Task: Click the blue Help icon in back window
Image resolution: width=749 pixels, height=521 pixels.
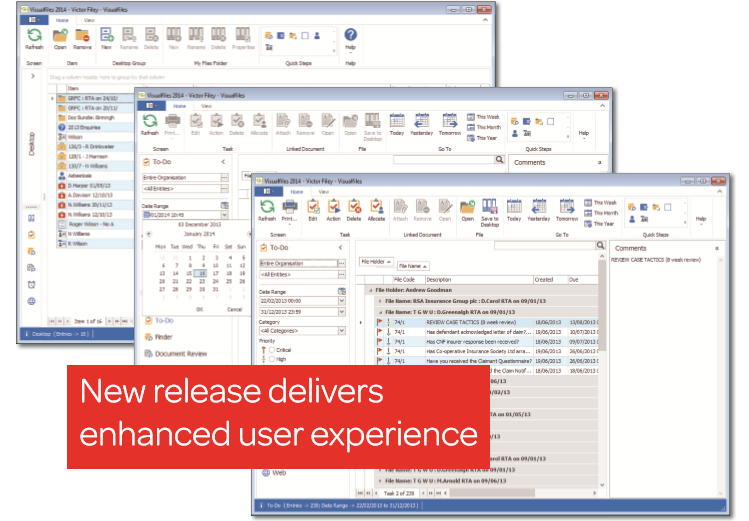Action: [351, 35]
